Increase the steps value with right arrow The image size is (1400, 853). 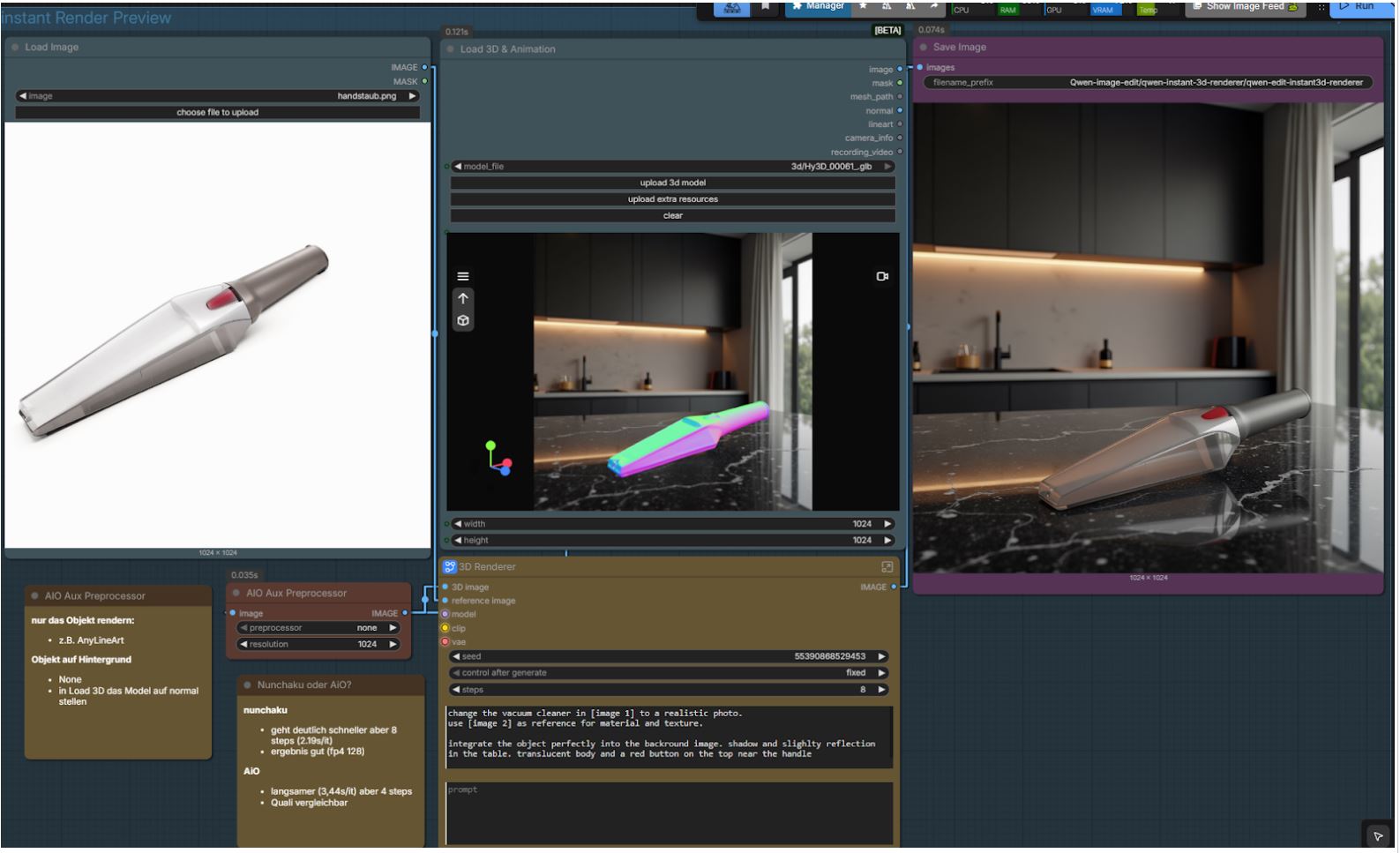(880, 690)
